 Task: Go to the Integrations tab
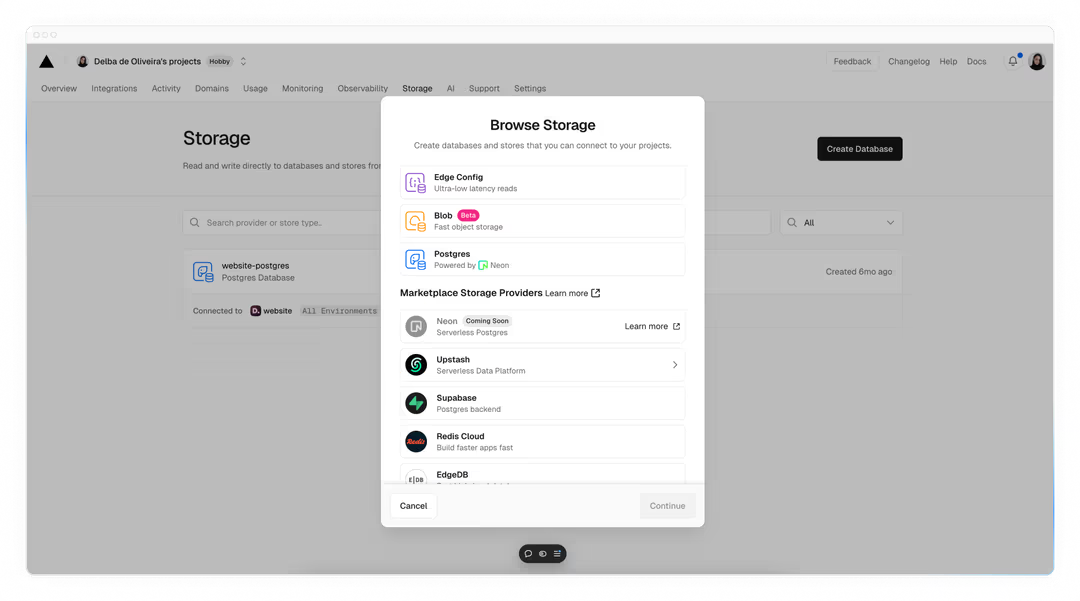[x=114, y=88]
